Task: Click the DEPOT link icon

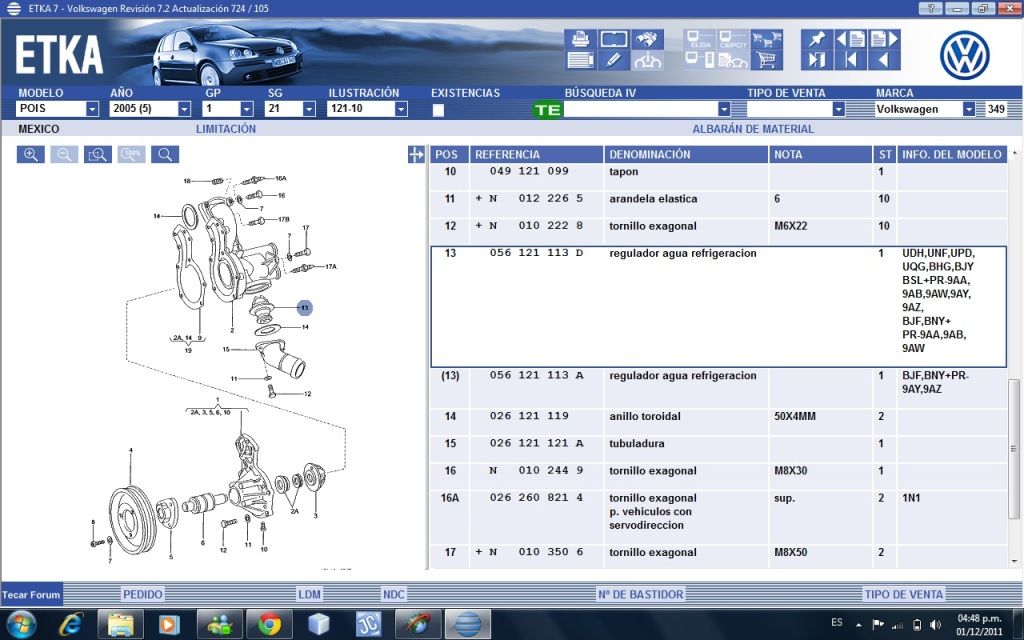Action: pyautogui.click(x=733, y=39)
